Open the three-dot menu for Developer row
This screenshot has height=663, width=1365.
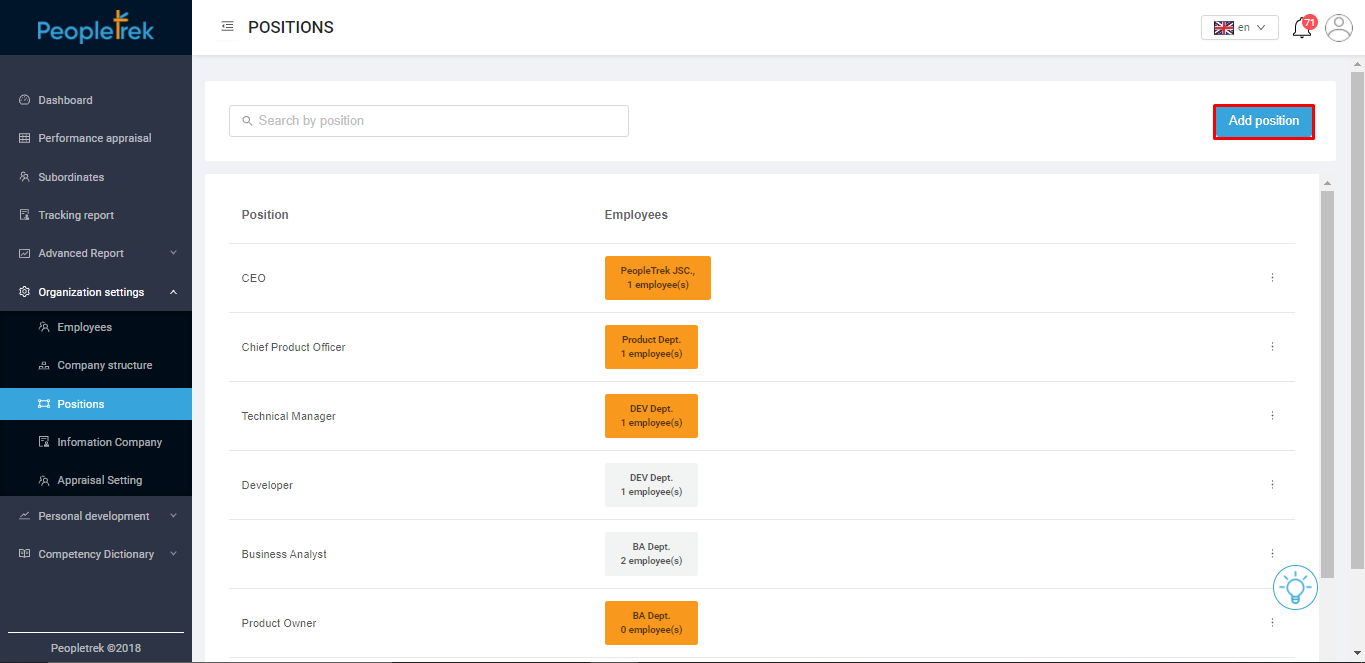coord(1272,485)
